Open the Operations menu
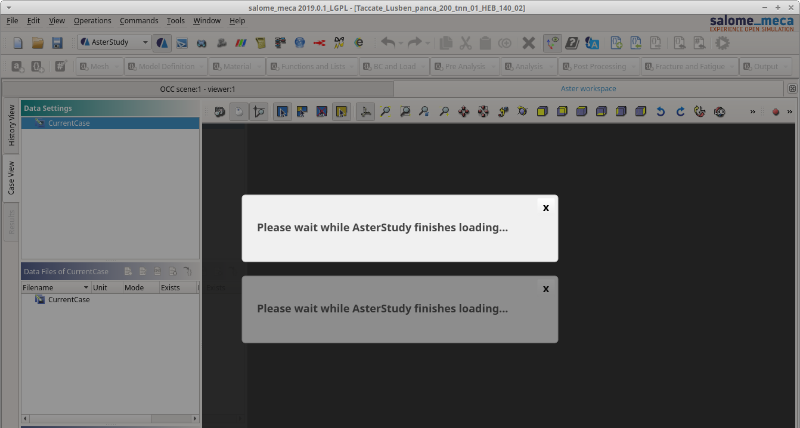The width and height of the screenshot is (800, 428). pos(92,21)
